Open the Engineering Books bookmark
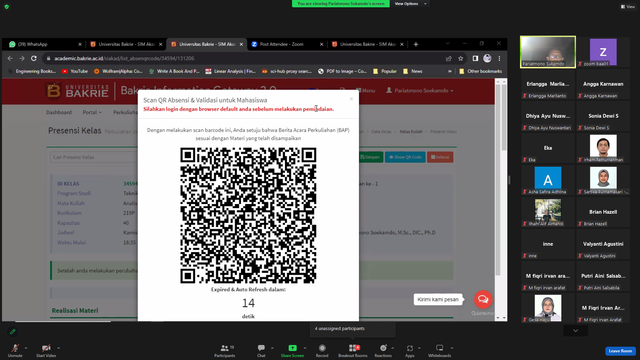 (32, 71)
